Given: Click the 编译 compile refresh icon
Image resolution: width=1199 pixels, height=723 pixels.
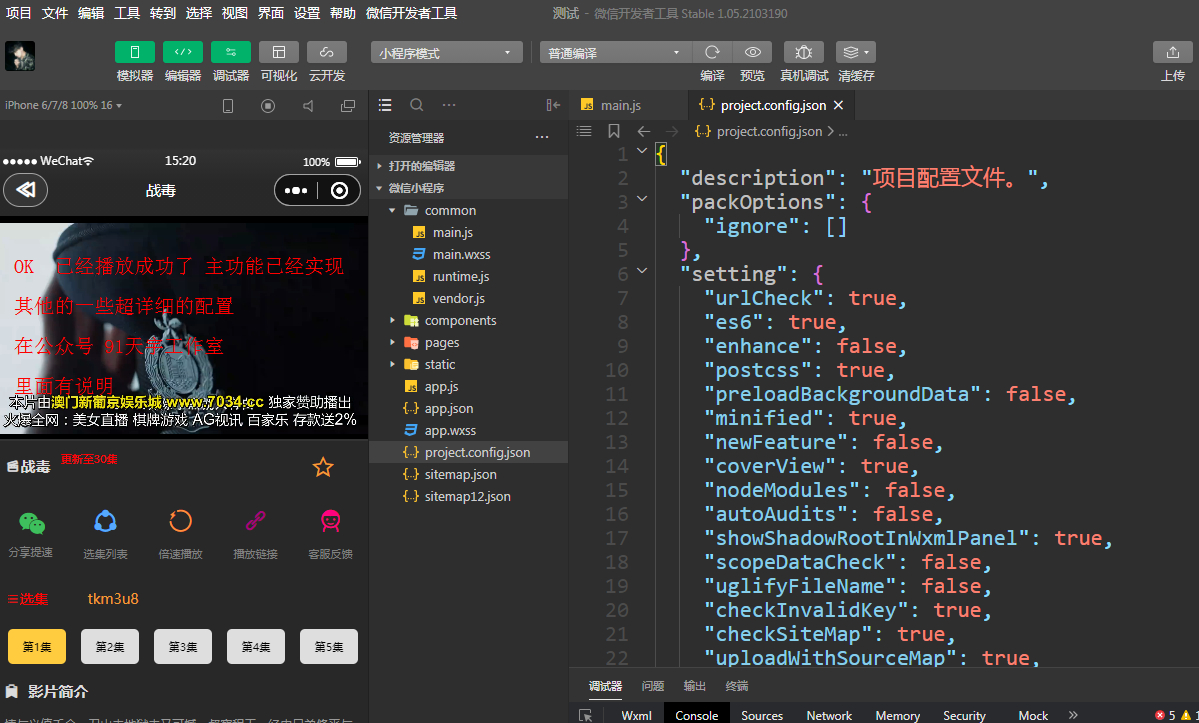Looking at the screenshot, I should click(x=712, y=52).
